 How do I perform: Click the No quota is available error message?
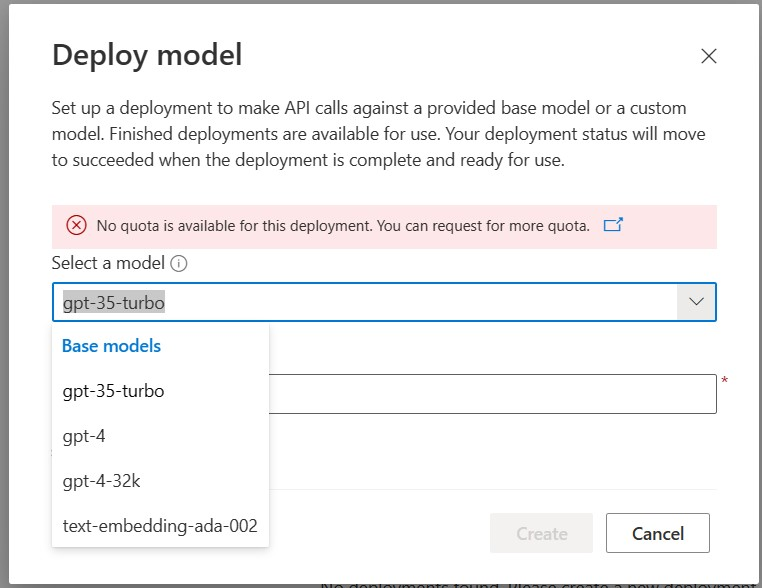click(x=343, y=226)
